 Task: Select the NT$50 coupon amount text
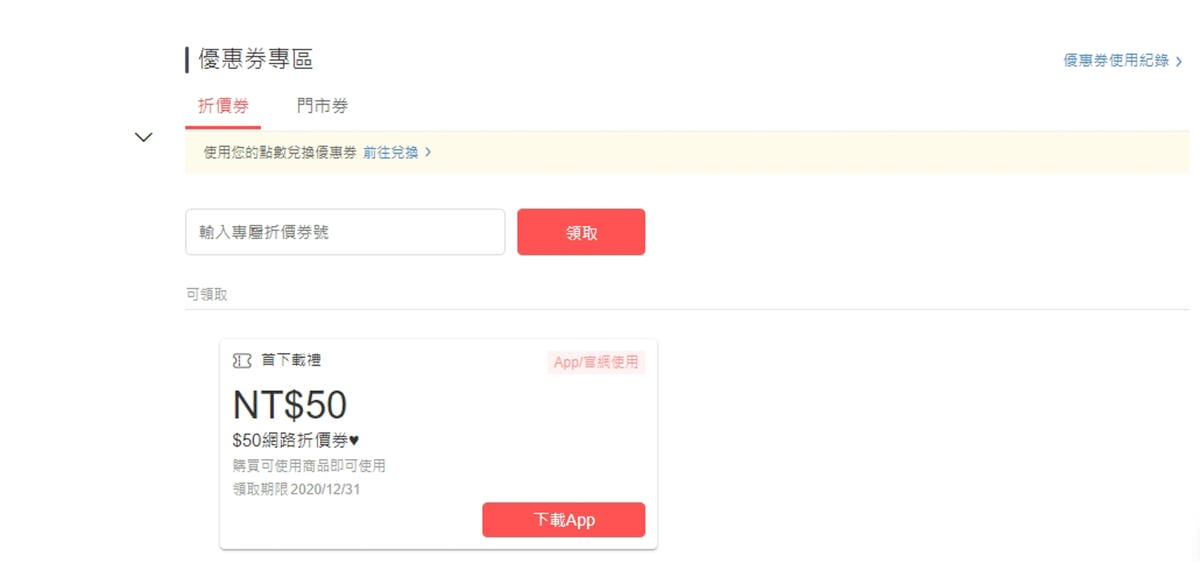click(x=290, y=405)
